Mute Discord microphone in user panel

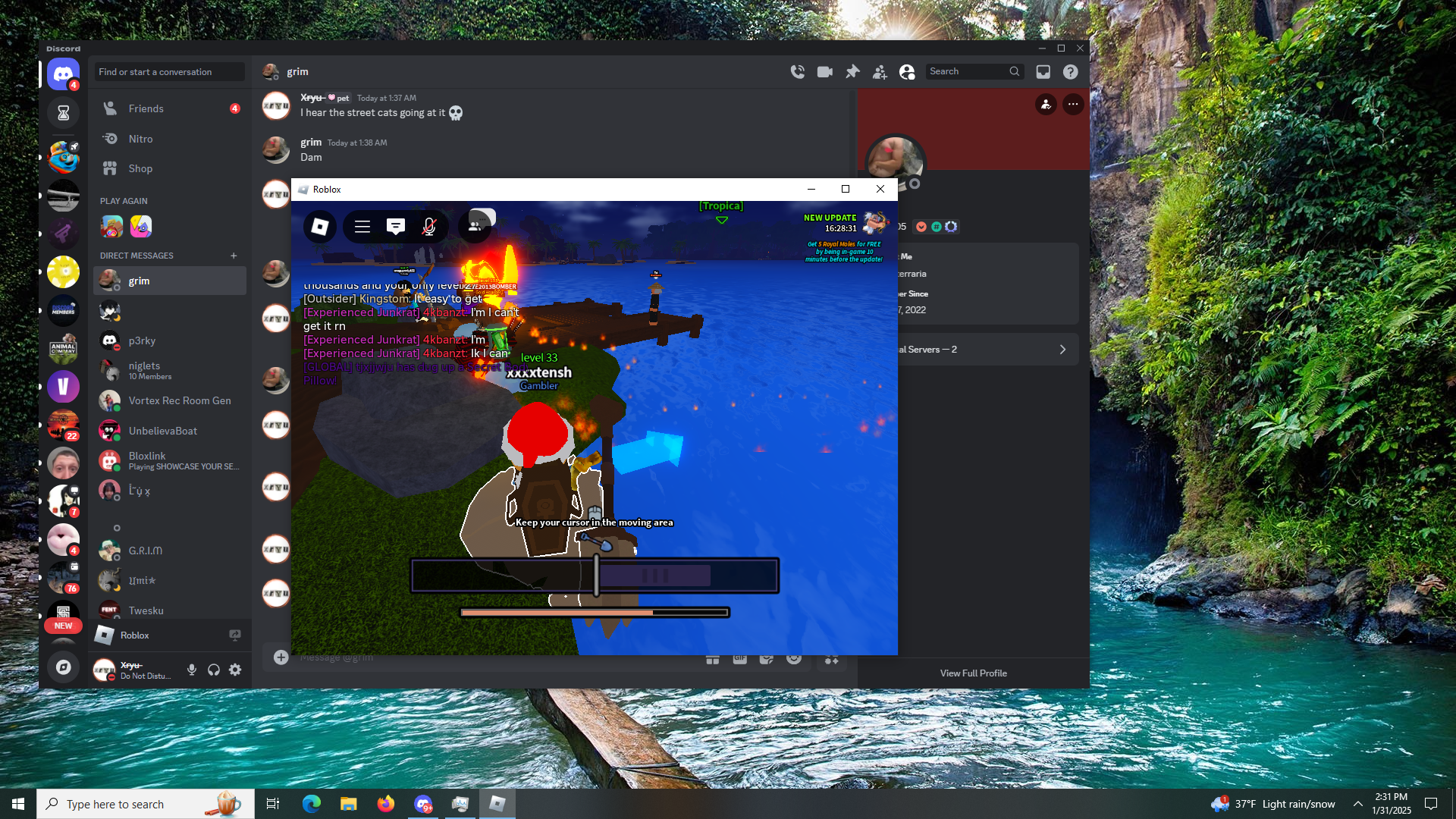click(192, 670)
